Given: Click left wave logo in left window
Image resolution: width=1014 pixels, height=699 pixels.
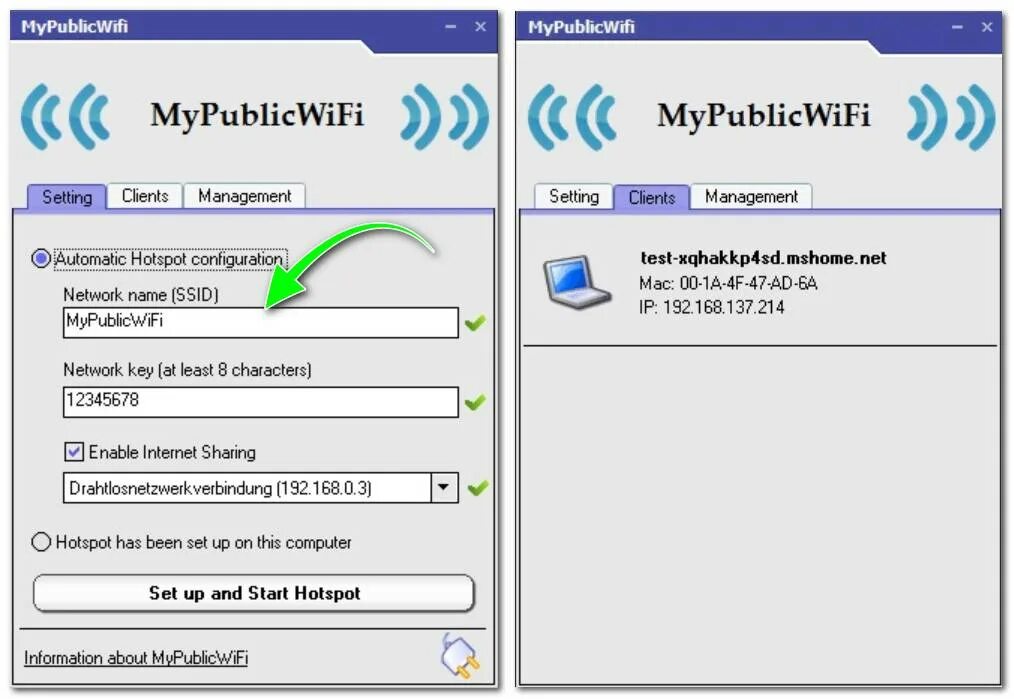Looking at the screenshot, I should click(x=65, y=117).
